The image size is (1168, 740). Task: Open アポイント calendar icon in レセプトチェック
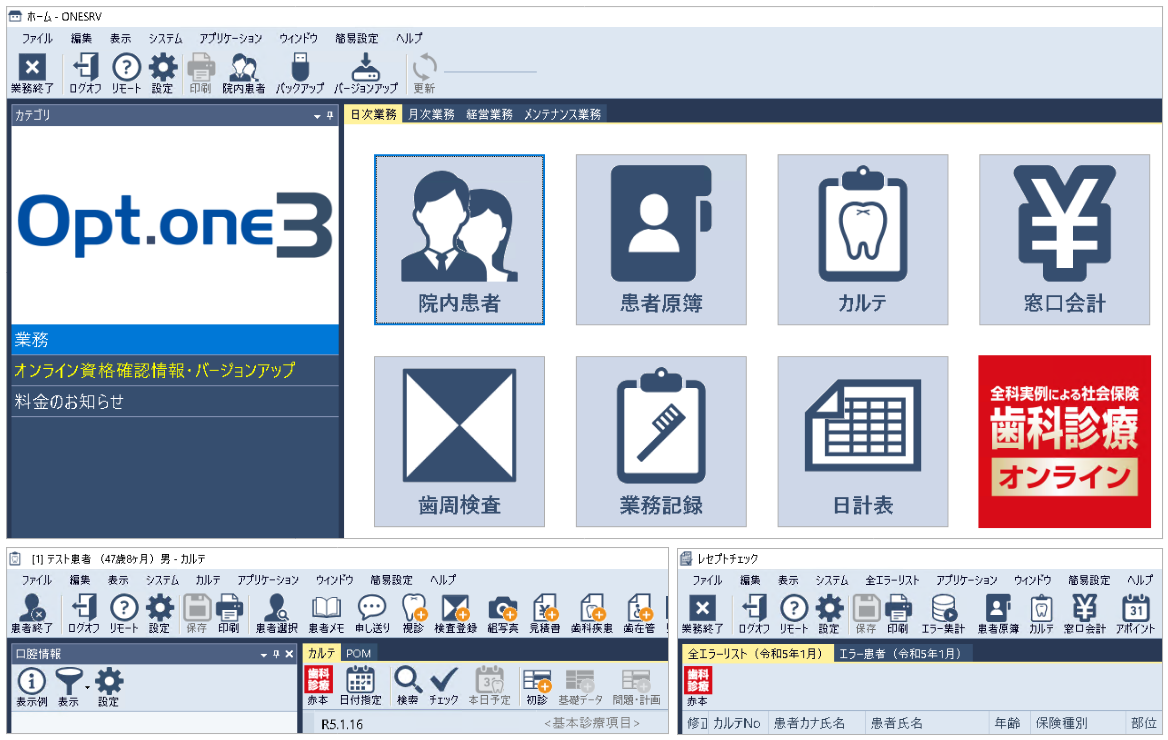pos(1135,614)
